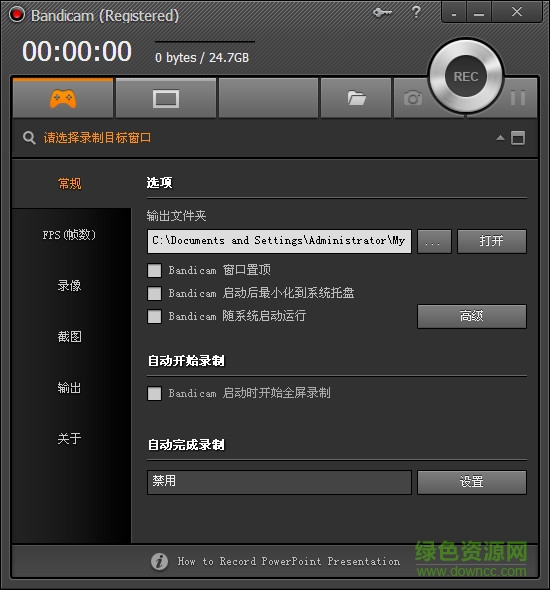Image resolution: width=550 pixels, height=590 pixels.
Task: Open the 录像 video sidebar tab
Action: 69,286
